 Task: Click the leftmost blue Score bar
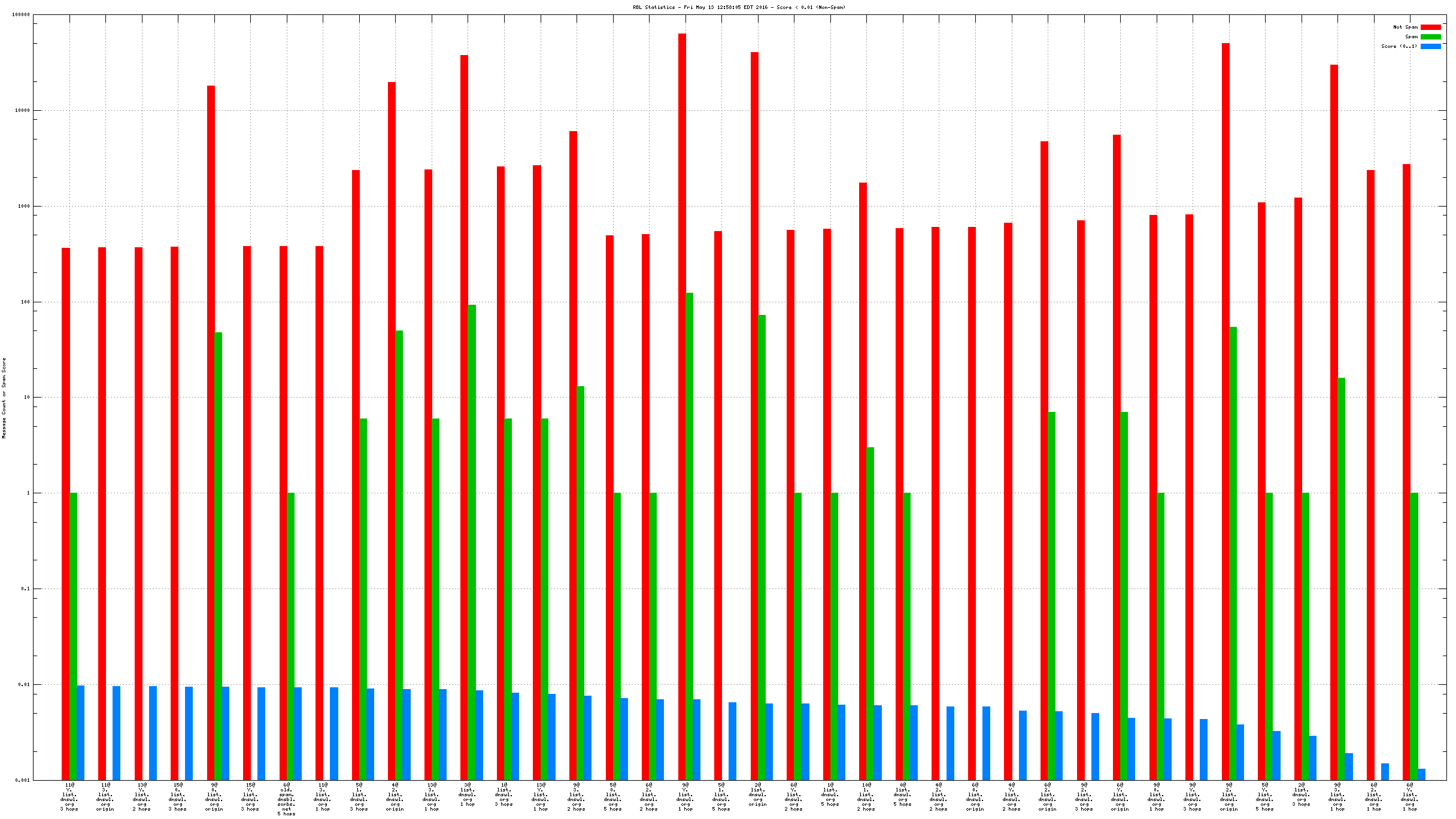coord(80,733)
